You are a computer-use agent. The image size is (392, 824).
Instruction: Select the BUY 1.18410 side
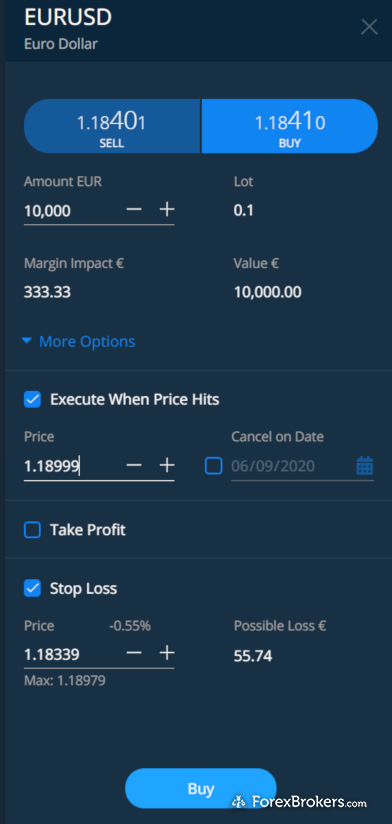290,126
